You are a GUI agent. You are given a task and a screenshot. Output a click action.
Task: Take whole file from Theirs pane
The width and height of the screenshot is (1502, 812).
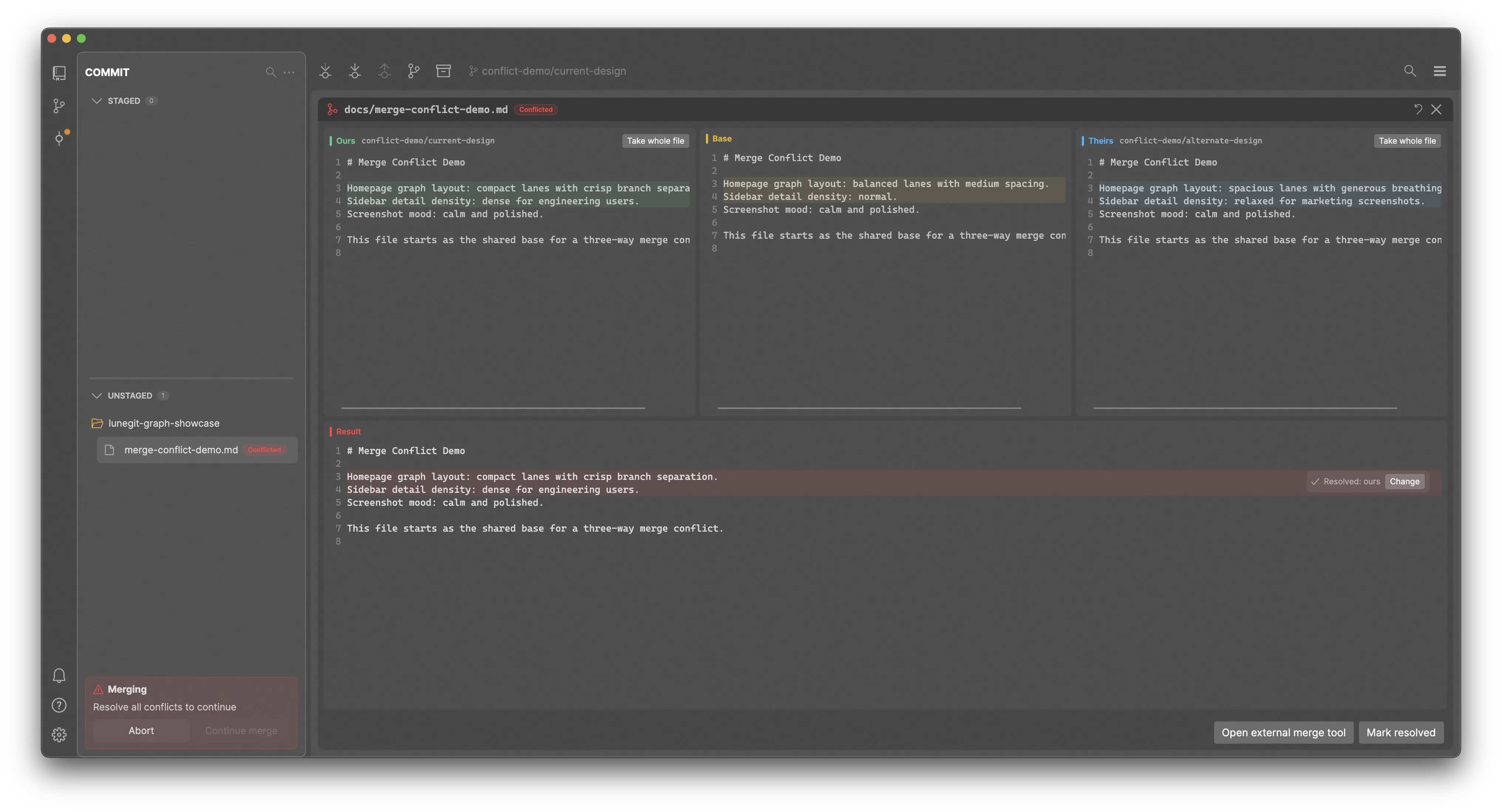click(x=1407, y=140)
